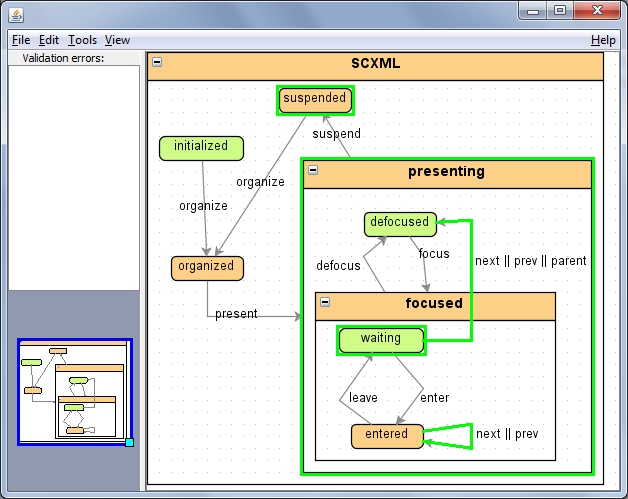Viewport: 628px width, 499px height.
Task: Click the enter transition label
Action: click(435, 397)
